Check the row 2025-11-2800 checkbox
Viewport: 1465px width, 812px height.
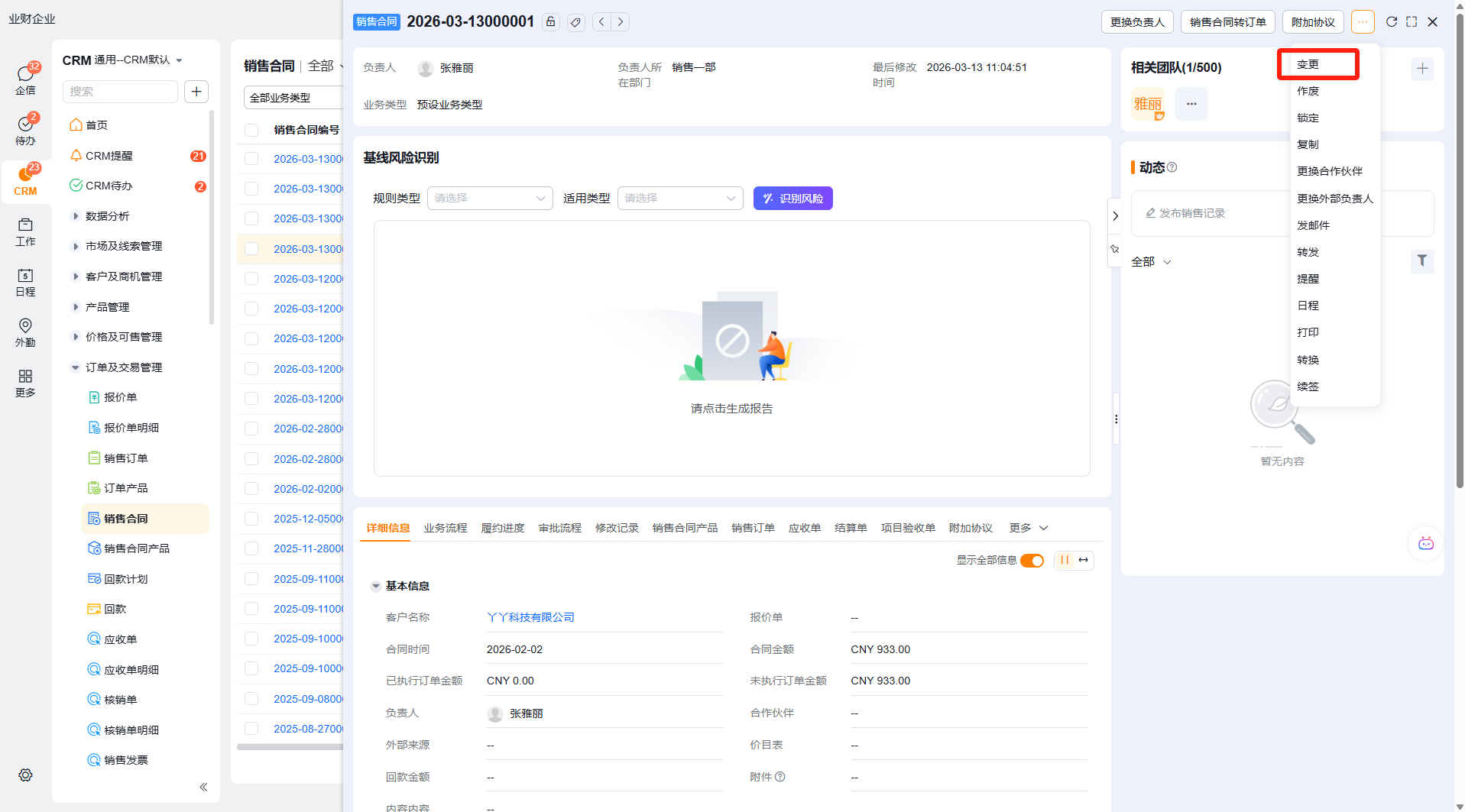point(251,548)
